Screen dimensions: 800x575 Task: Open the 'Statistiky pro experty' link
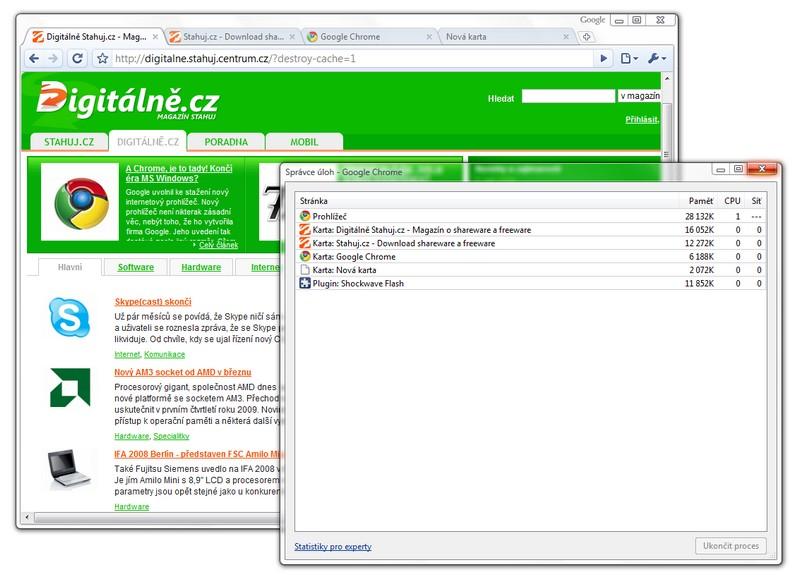point(333,546)
